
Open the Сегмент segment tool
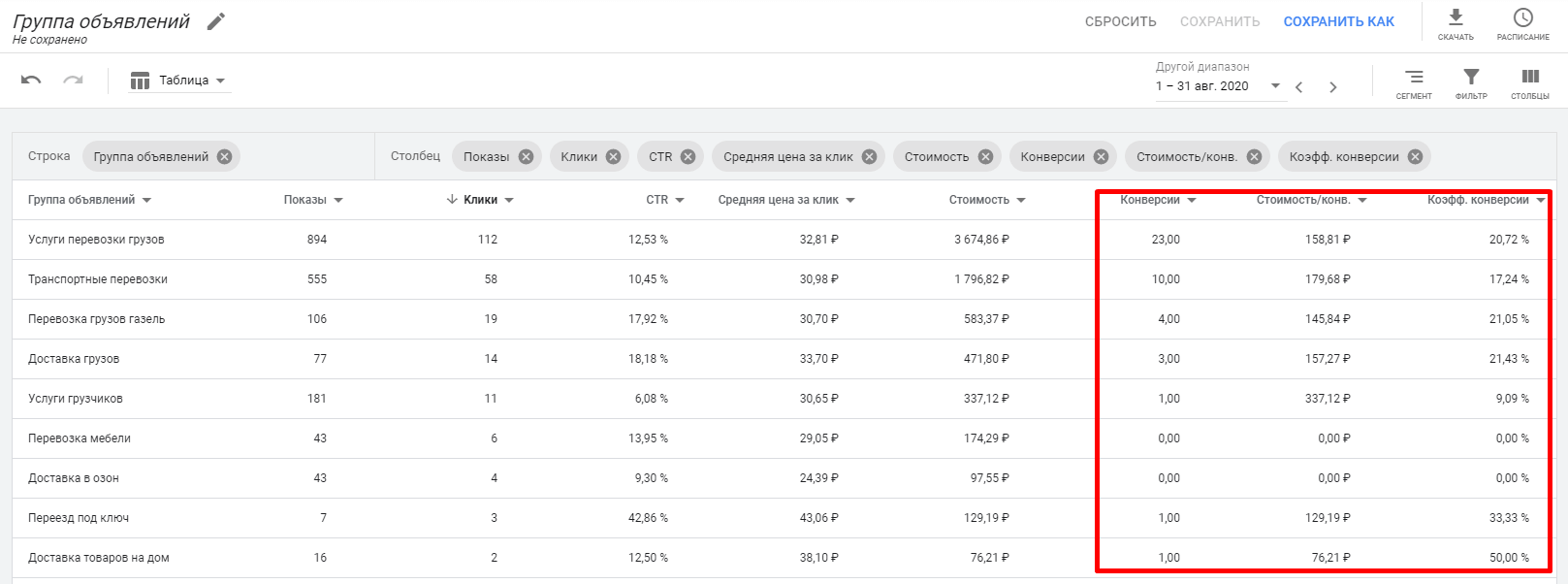pos(1414,83)
